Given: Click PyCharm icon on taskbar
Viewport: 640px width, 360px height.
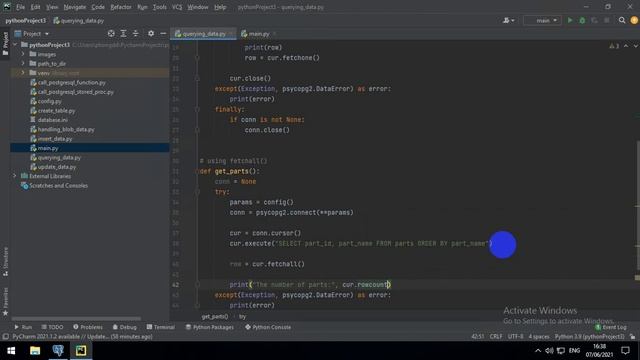Looking at the screenshot, I should pos(81,351).
